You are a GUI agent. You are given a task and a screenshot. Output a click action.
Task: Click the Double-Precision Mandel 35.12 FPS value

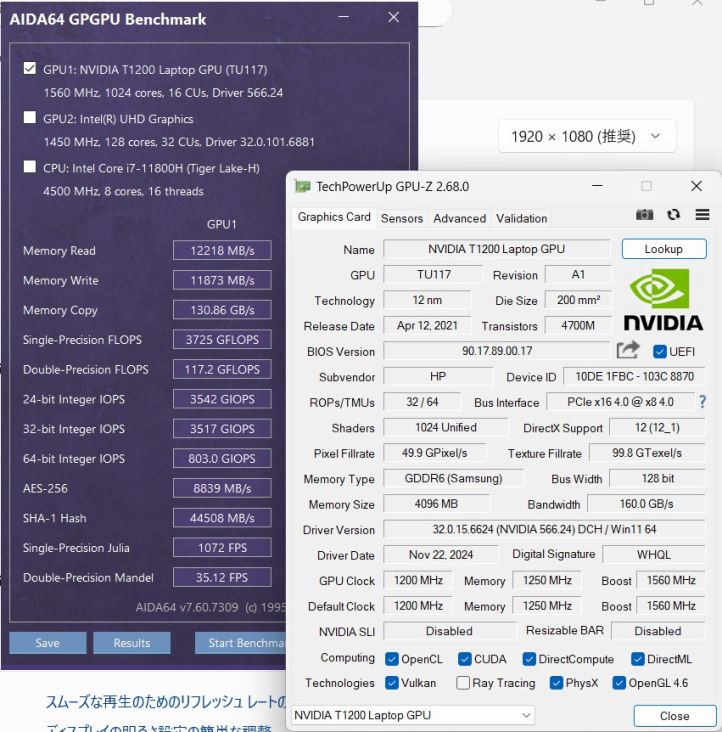click(222, 577)
